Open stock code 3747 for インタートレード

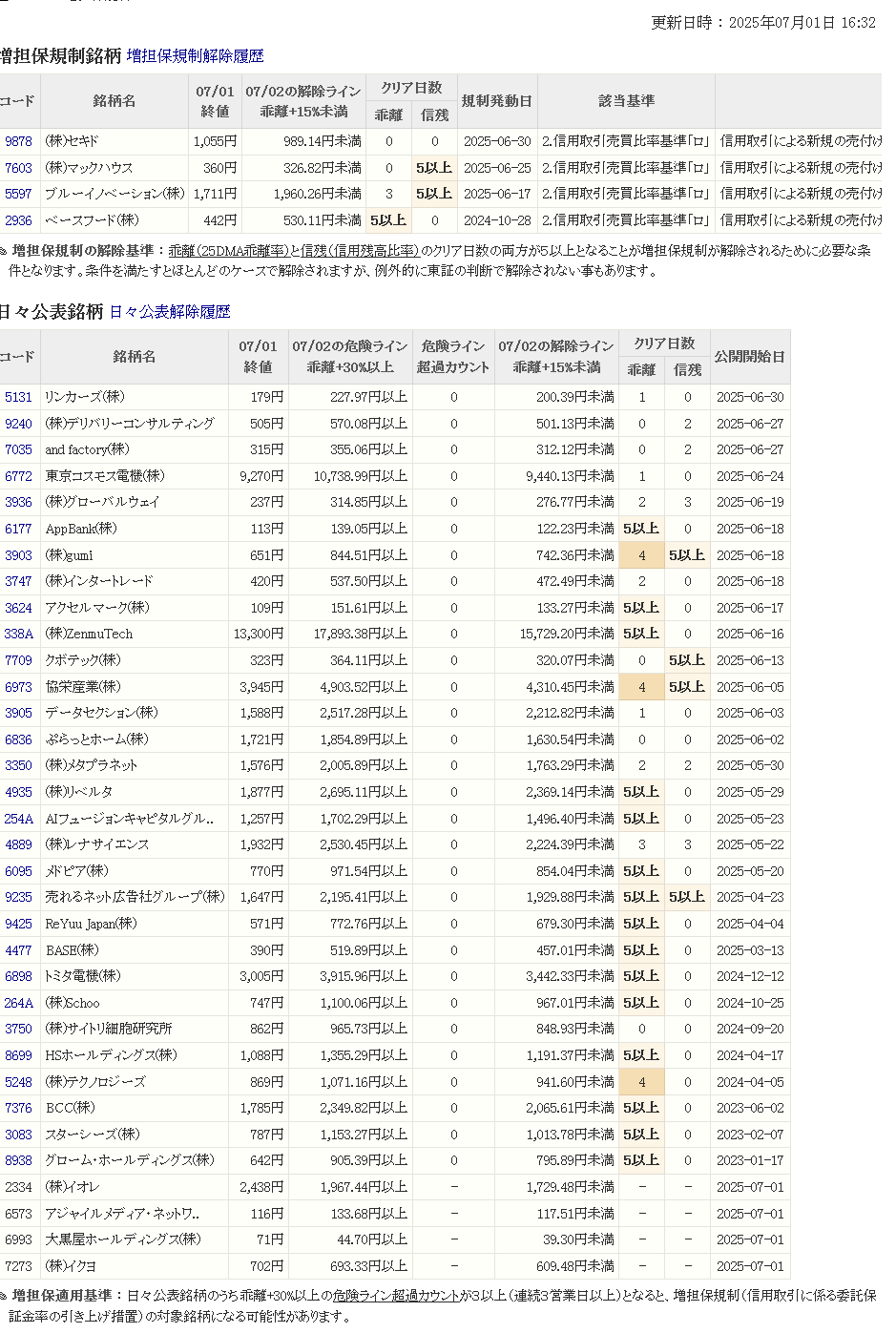[18, 581]
